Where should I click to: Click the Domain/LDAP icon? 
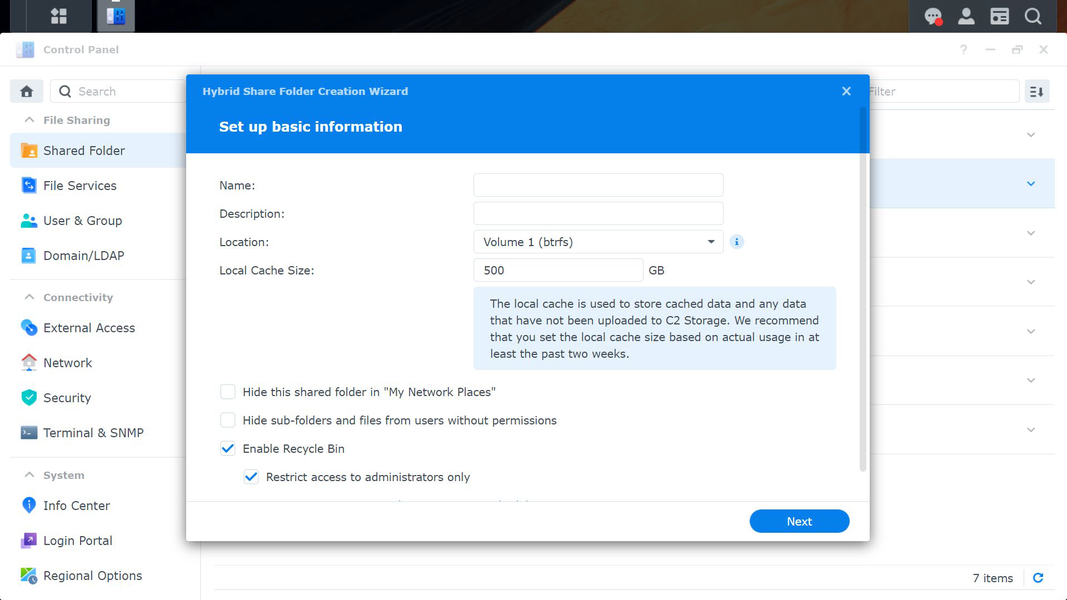click(29, 255)
